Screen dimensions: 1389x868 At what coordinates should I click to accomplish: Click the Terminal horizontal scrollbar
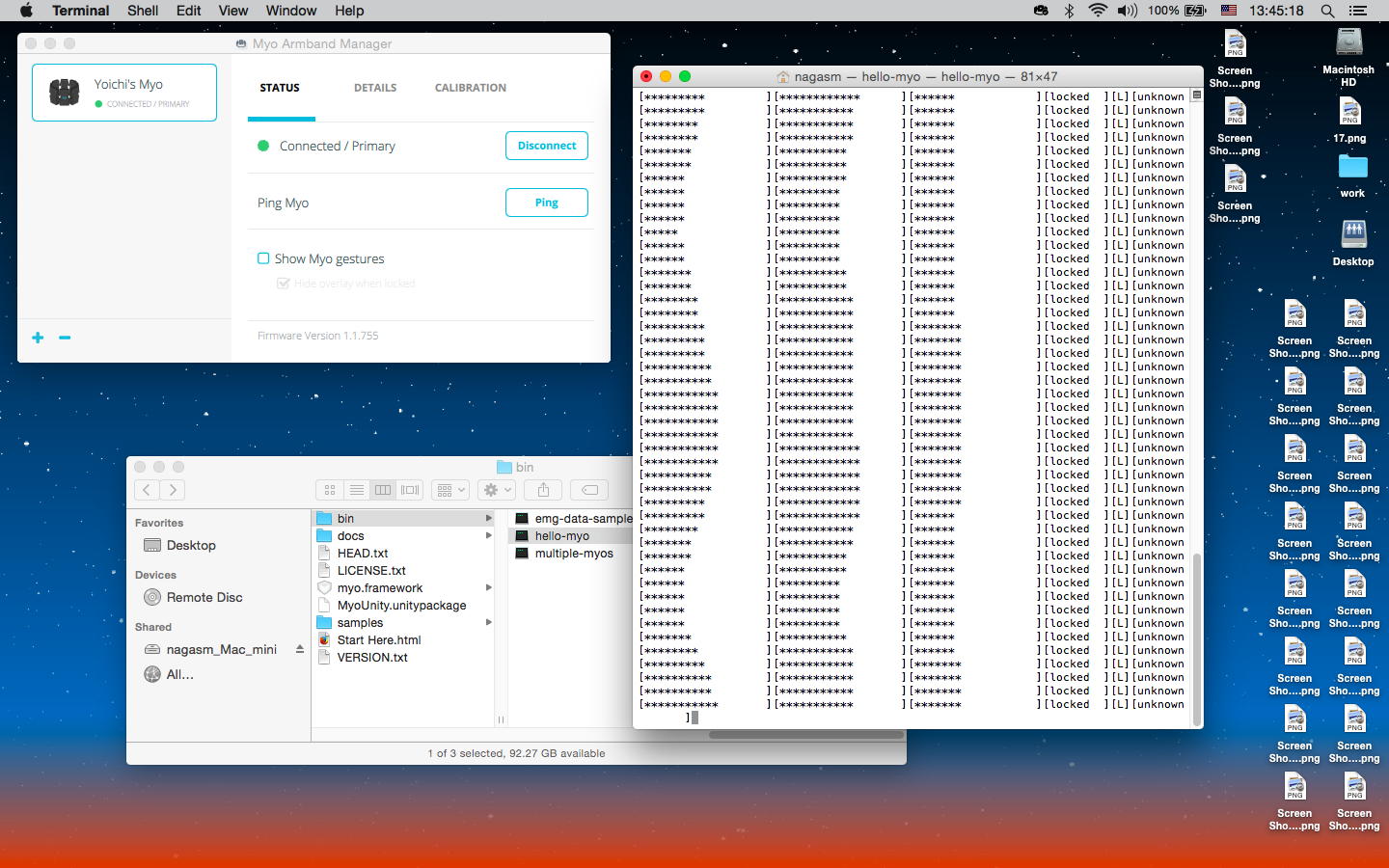pos(805,735)
